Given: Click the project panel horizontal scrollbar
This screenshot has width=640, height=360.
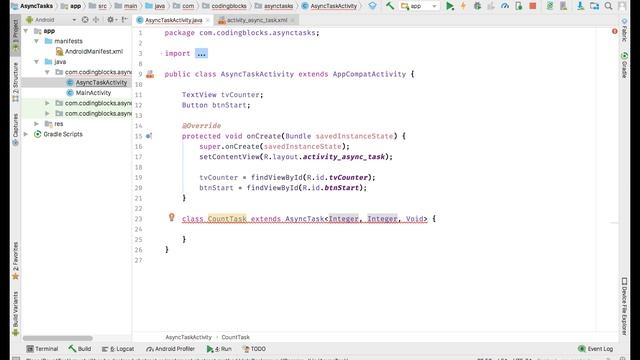Looking at the screenshot, I should tap(58, 338).
